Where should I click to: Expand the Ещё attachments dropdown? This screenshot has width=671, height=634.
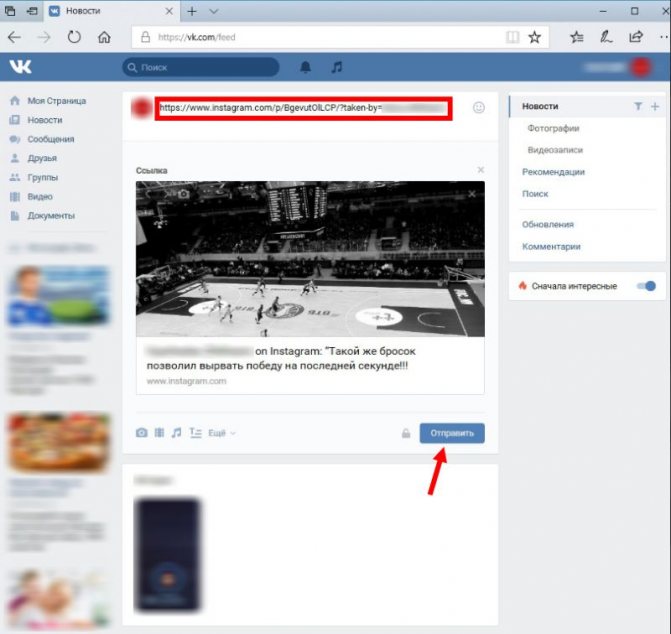[222, 433]
